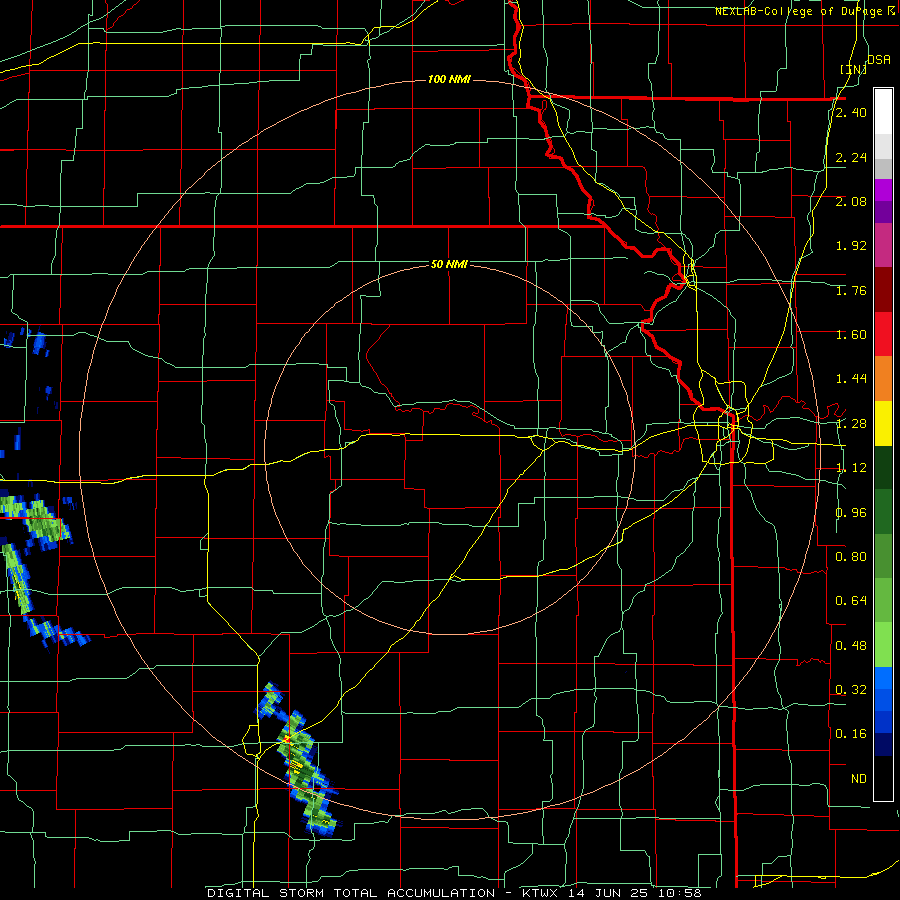This screenshot has height=900, width=900.
Task: Click the "1.12" scale value
Action: pos(851,468)
